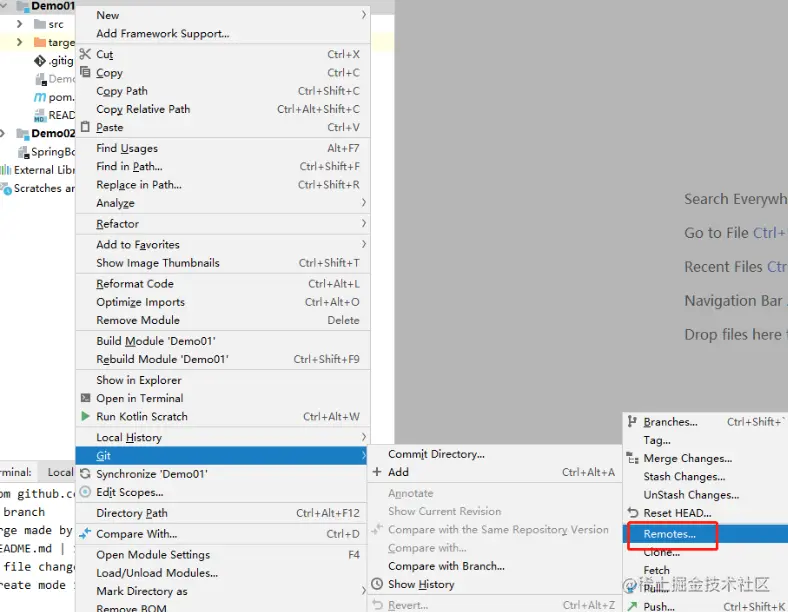Screen dimensions: 788x612
Task: Choose Optimize Imports
Action: (223, 301)
